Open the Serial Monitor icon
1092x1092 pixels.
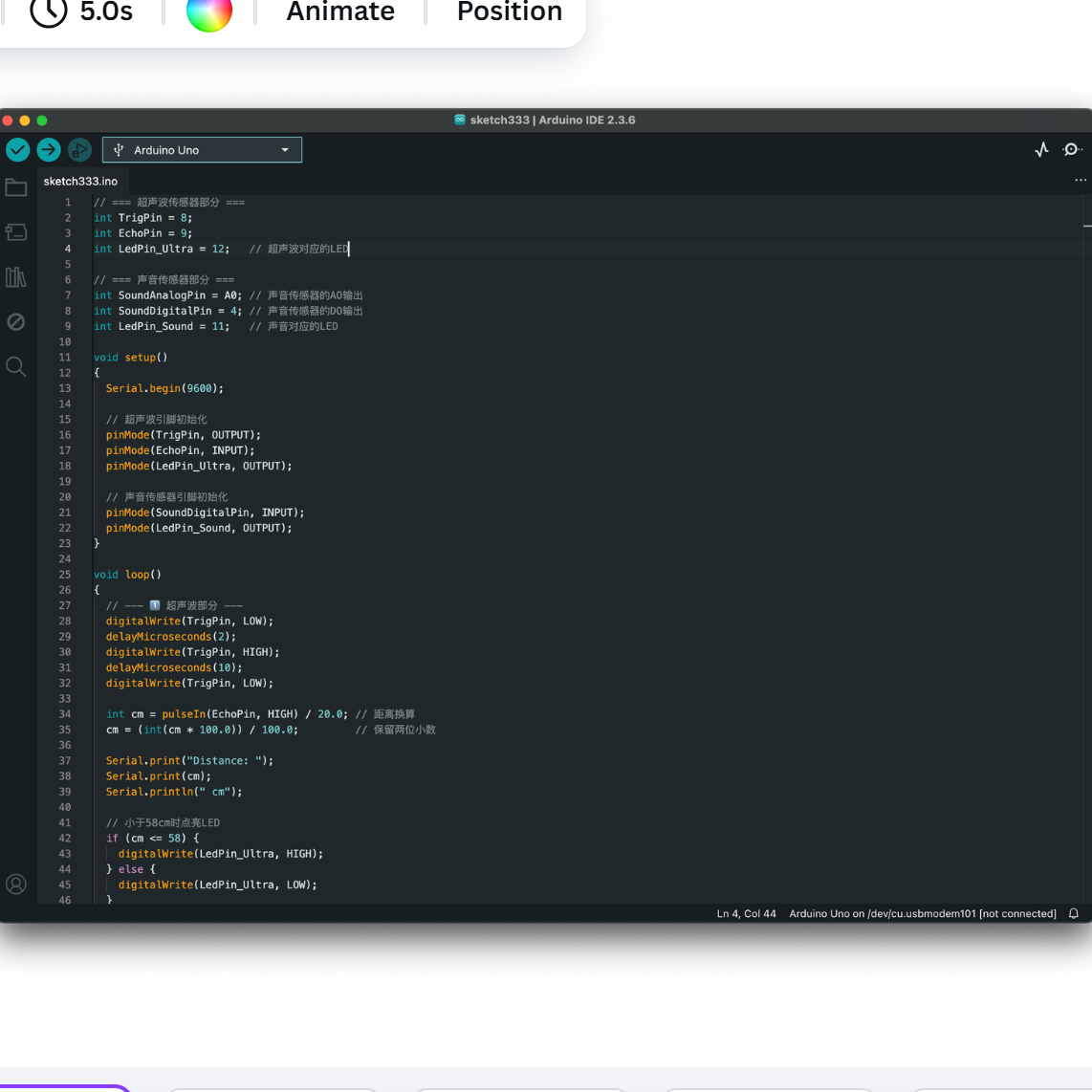(1072, 149)
